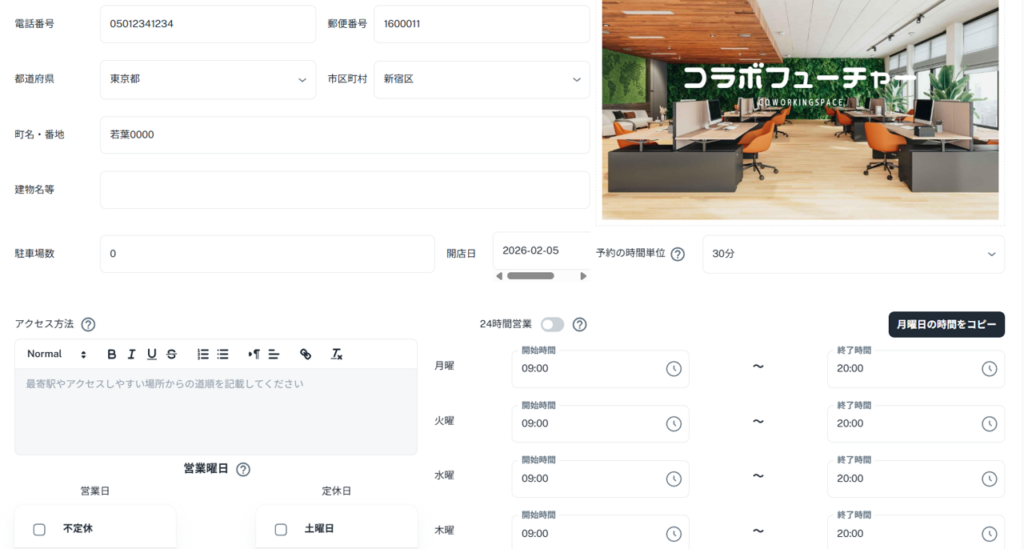The width and height of the screenshot is (1024, 549).
Task: Insert a numbered list in editor
Action: click(203, 354)
